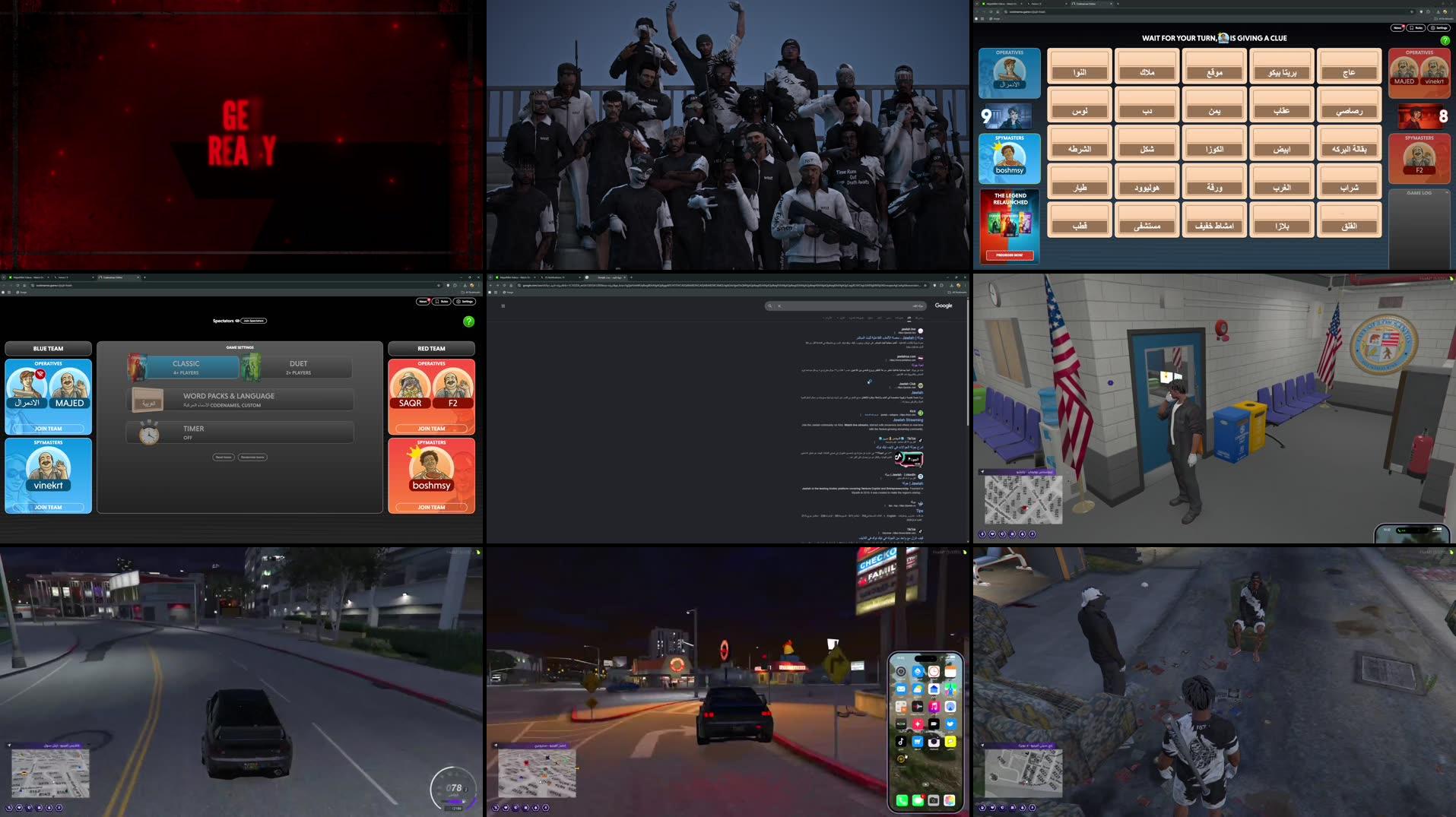Join Red Team operatives under SAQR and F2
Image resolution: width=1456 pixels, height=817 pixels.
click(x=431, y=429)
